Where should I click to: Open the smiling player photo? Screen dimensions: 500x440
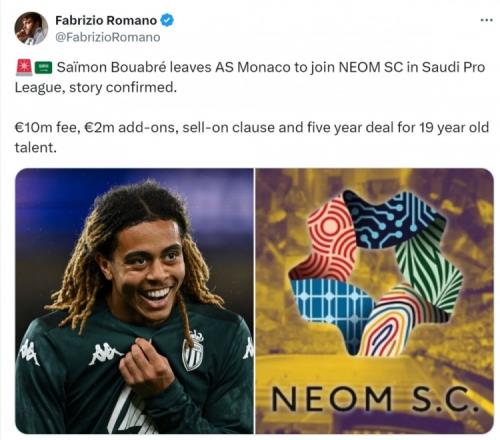point(134,301)
